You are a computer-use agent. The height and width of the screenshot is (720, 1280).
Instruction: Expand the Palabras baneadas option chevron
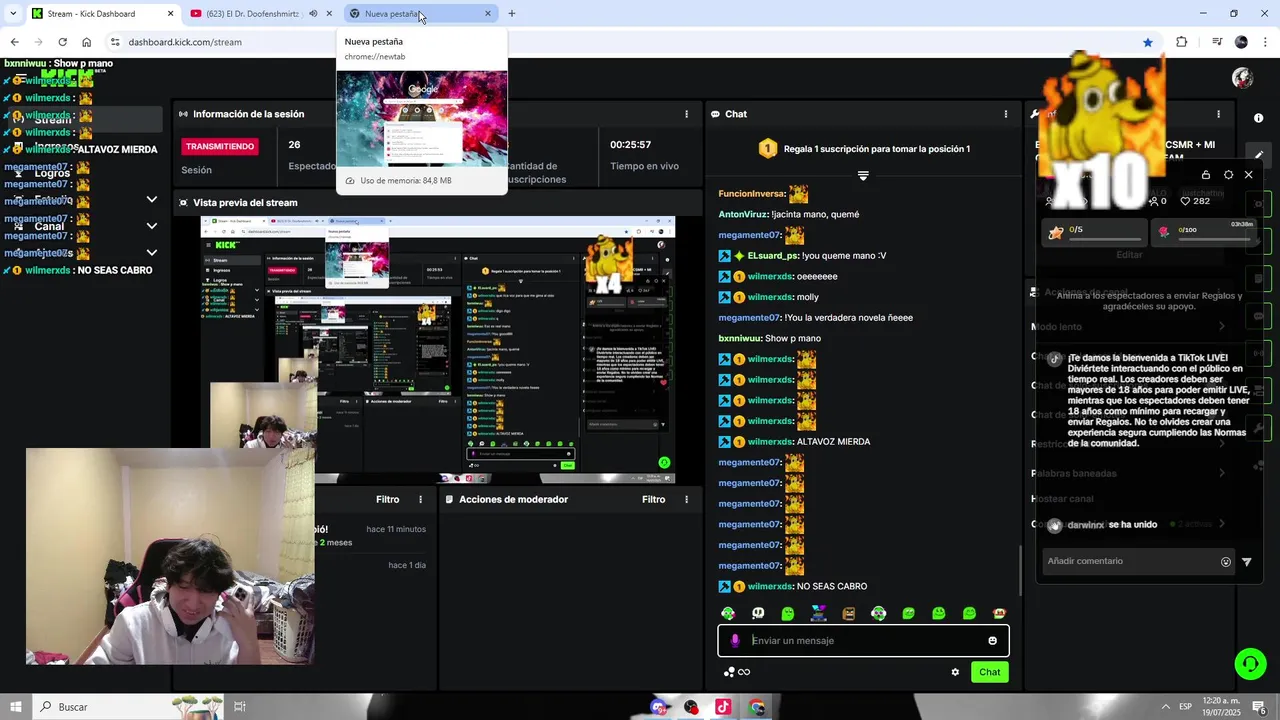(1221, 473)
